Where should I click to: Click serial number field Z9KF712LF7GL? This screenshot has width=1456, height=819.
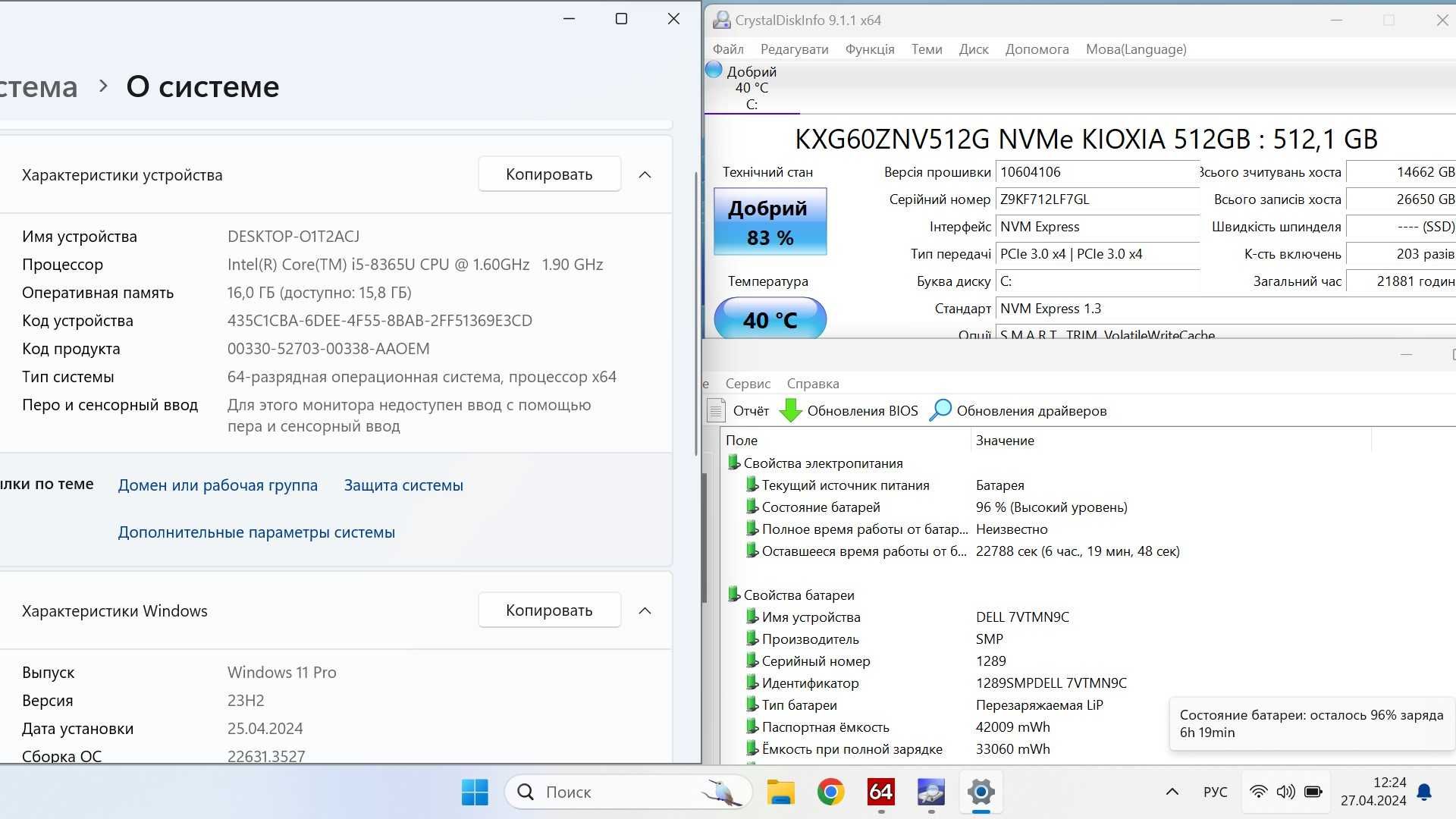point(1097,199)
